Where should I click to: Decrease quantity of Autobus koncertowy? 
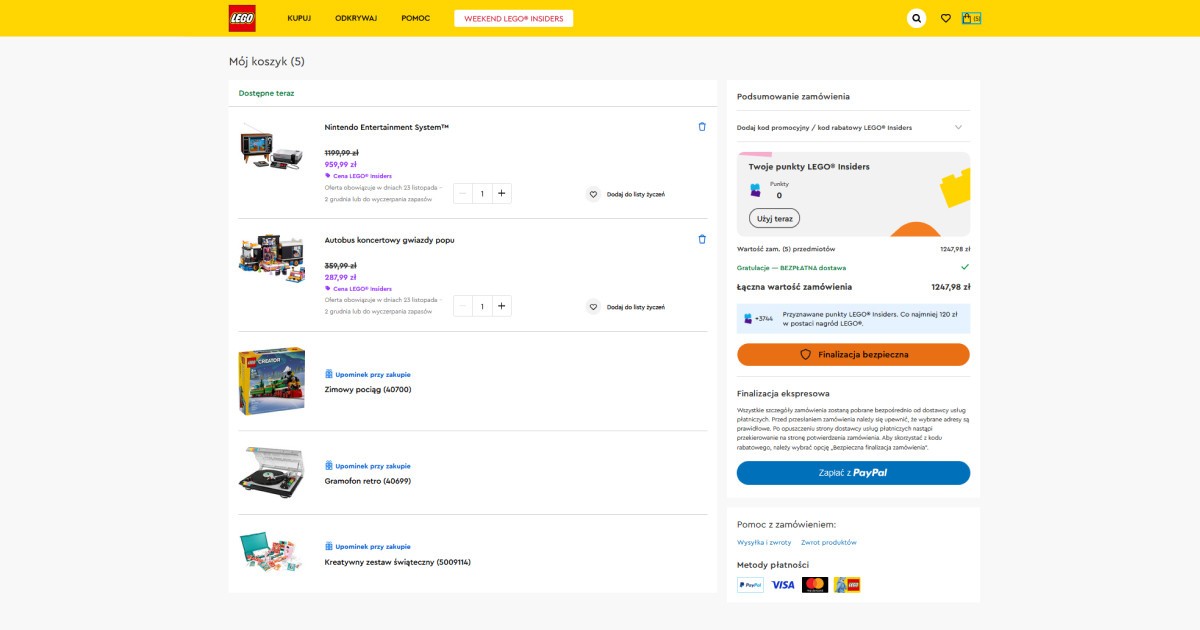(463, 306)
